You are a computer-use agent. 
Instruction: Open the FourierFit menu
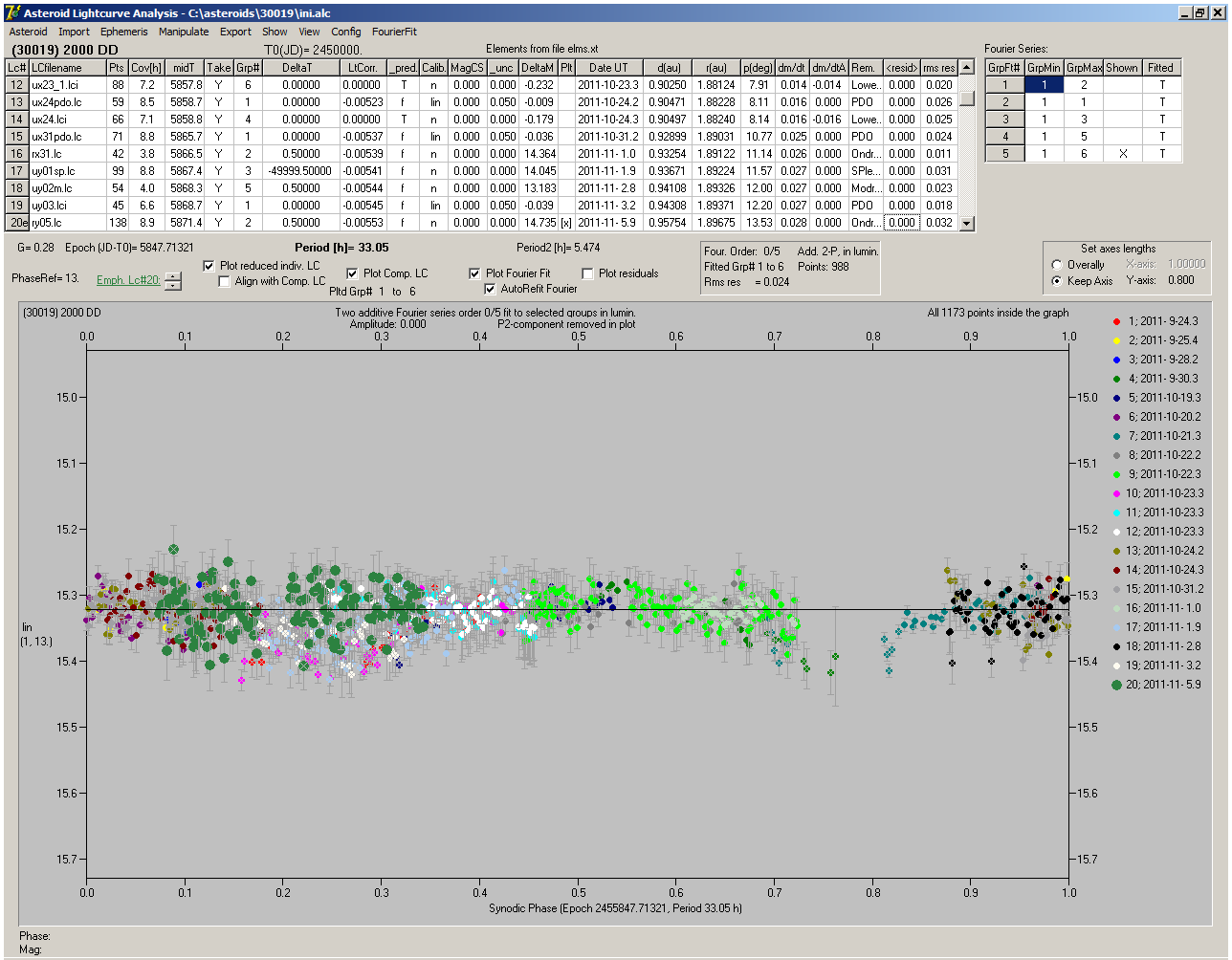[x=394, y=32]
